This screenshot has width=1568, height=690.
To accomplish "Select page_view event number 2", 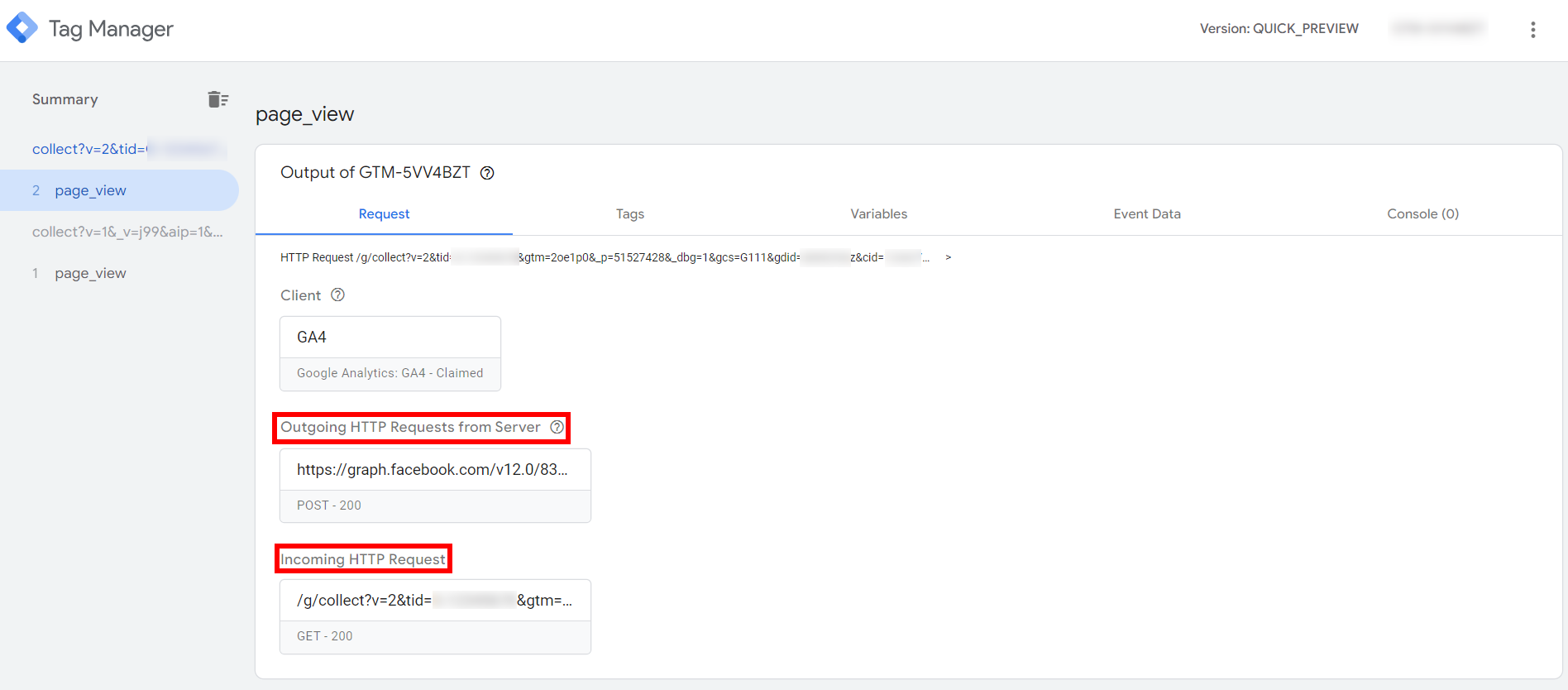I will pos(90,190).
